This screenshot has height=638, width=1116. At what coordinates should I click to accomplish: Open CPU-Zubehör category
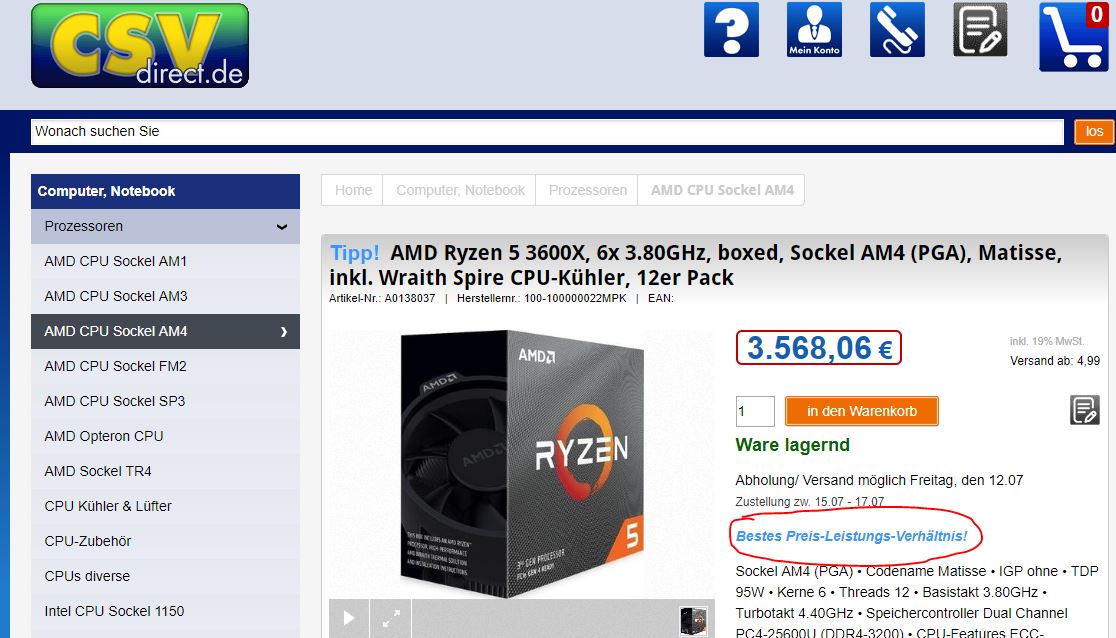(165, 541)
